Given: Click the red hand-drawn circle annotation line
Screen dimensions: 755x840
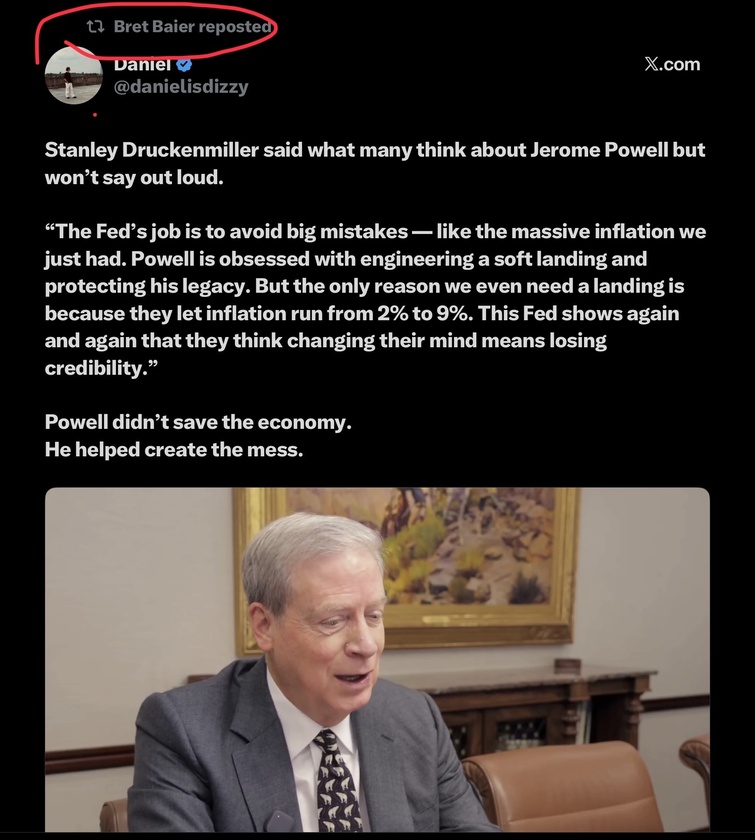Looking at the screenshot, I should click(156, 31).
